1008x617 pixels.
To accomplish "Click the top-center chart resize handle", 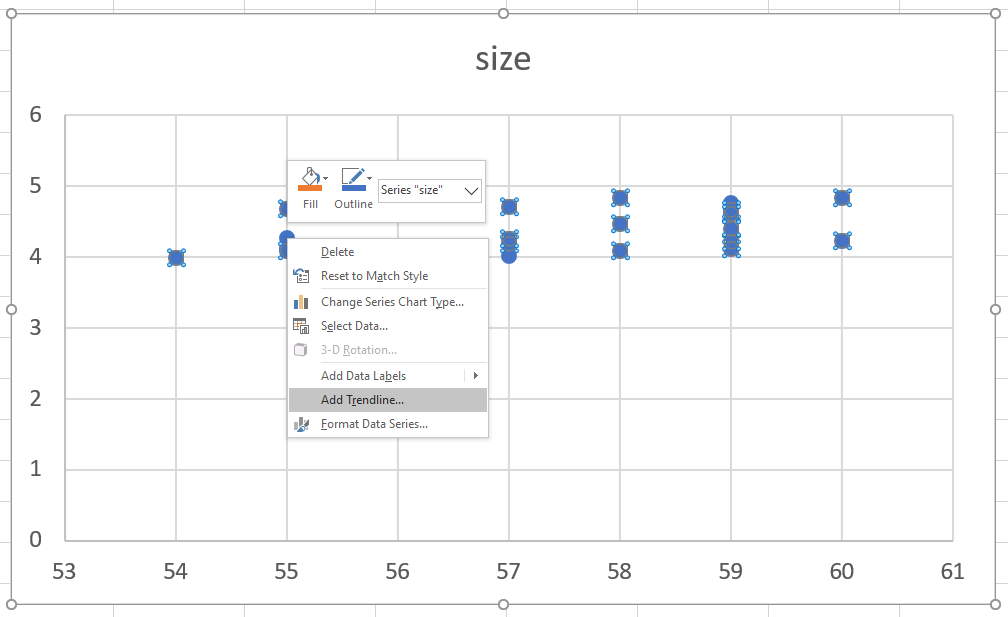I will [x=503, y=13].
